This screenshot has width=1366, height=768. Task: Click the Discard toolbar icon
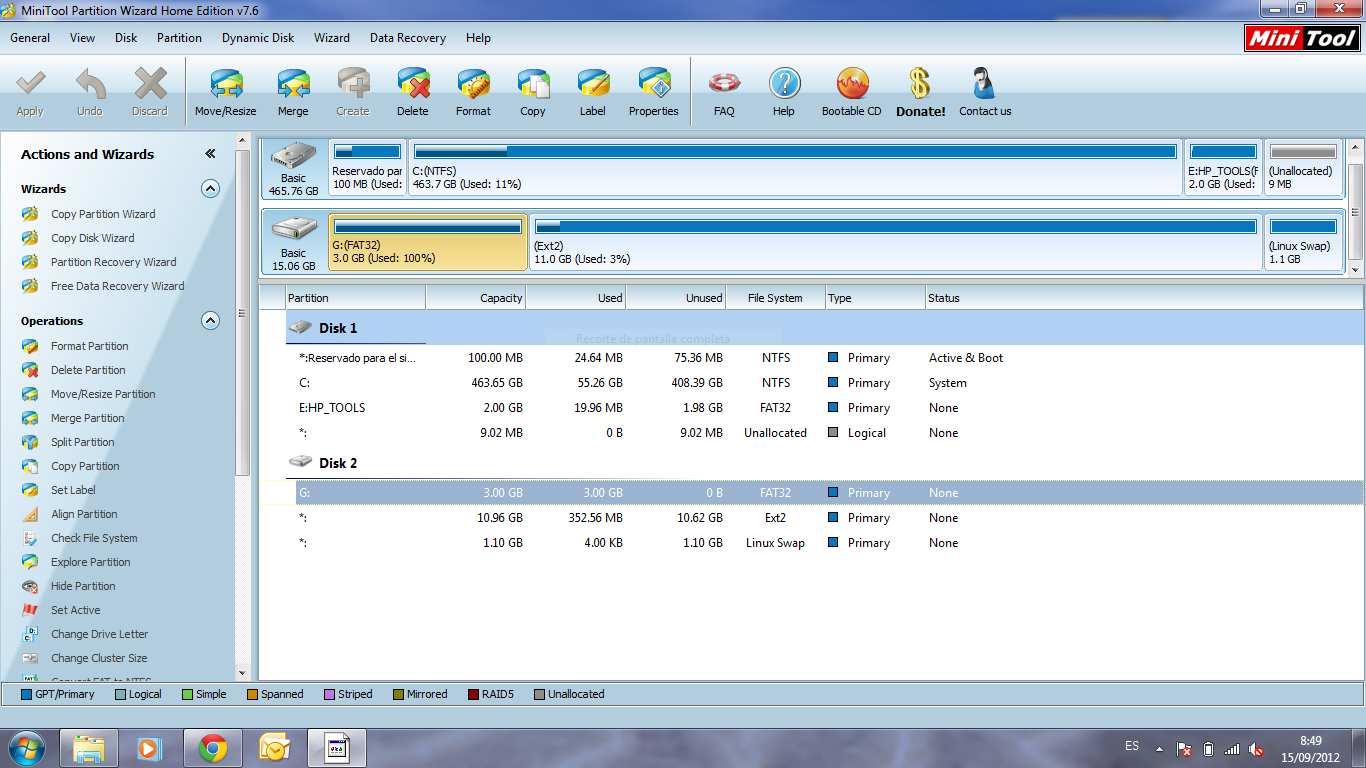(x=150, y=84)
